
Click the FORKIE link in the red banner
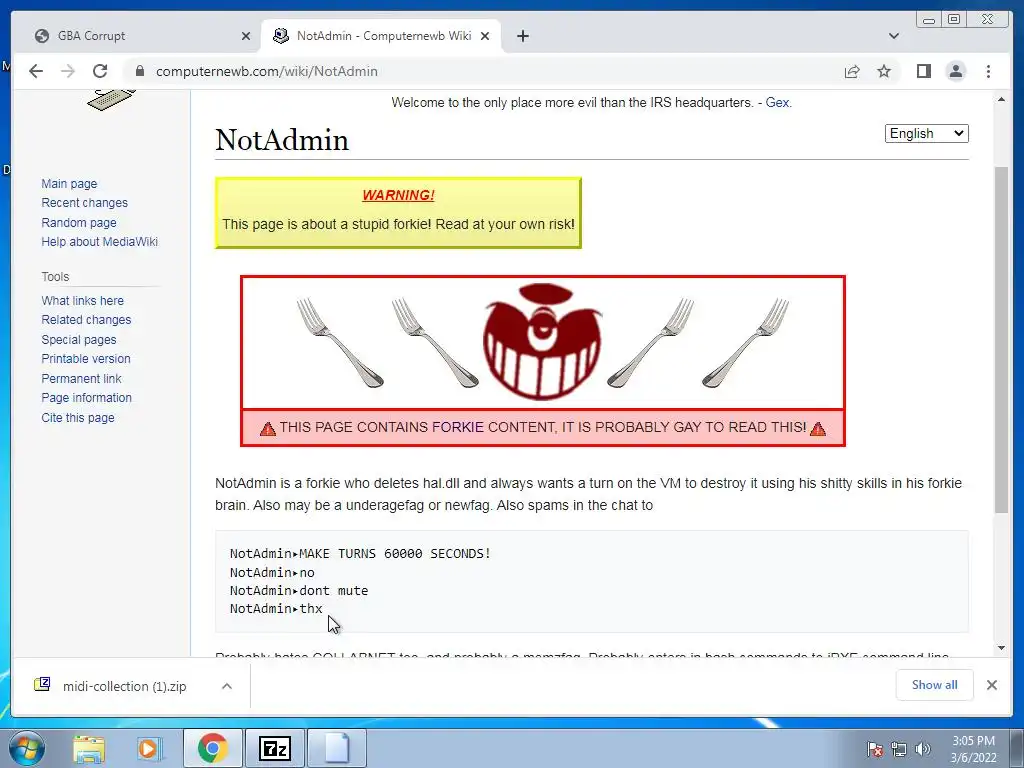pos(458,427)
